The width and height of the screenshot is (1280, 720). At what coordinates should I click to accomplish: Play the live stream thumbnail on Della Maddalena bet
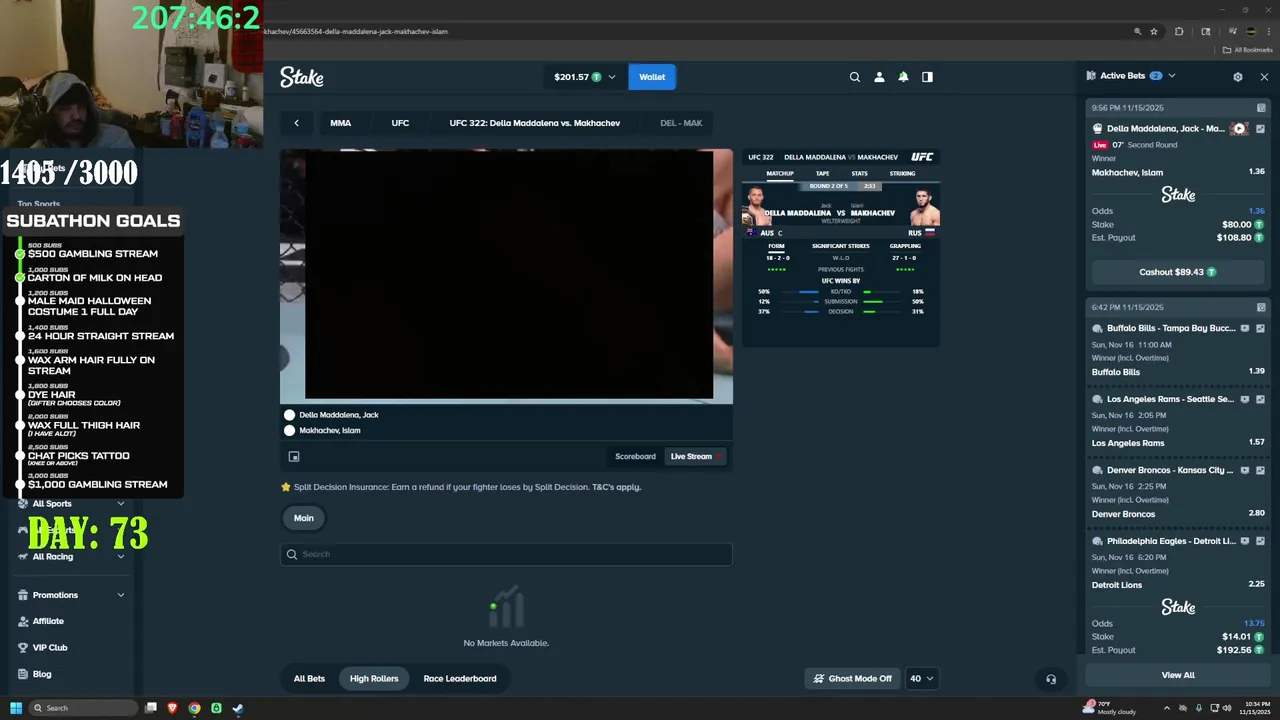(x=1240, y=128)
